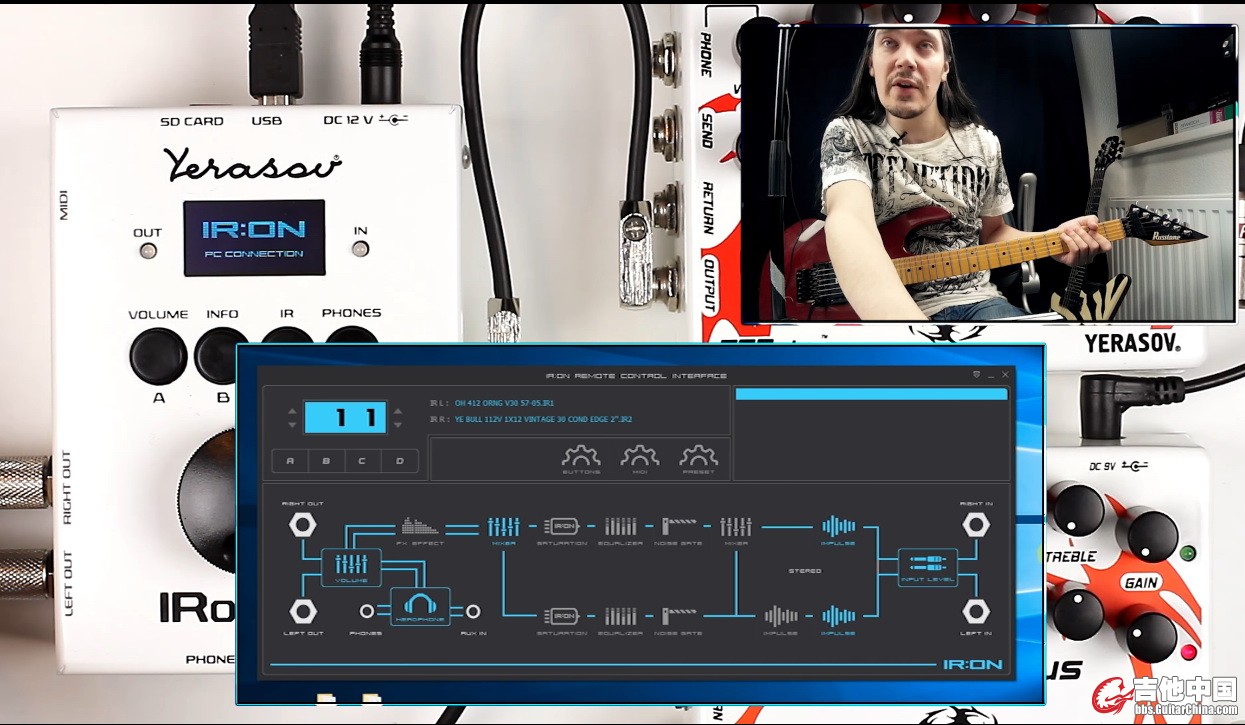Decrease right preset digit with down arrow
The height and width of the screenshot is (725, 1245).
click(398, 425)
